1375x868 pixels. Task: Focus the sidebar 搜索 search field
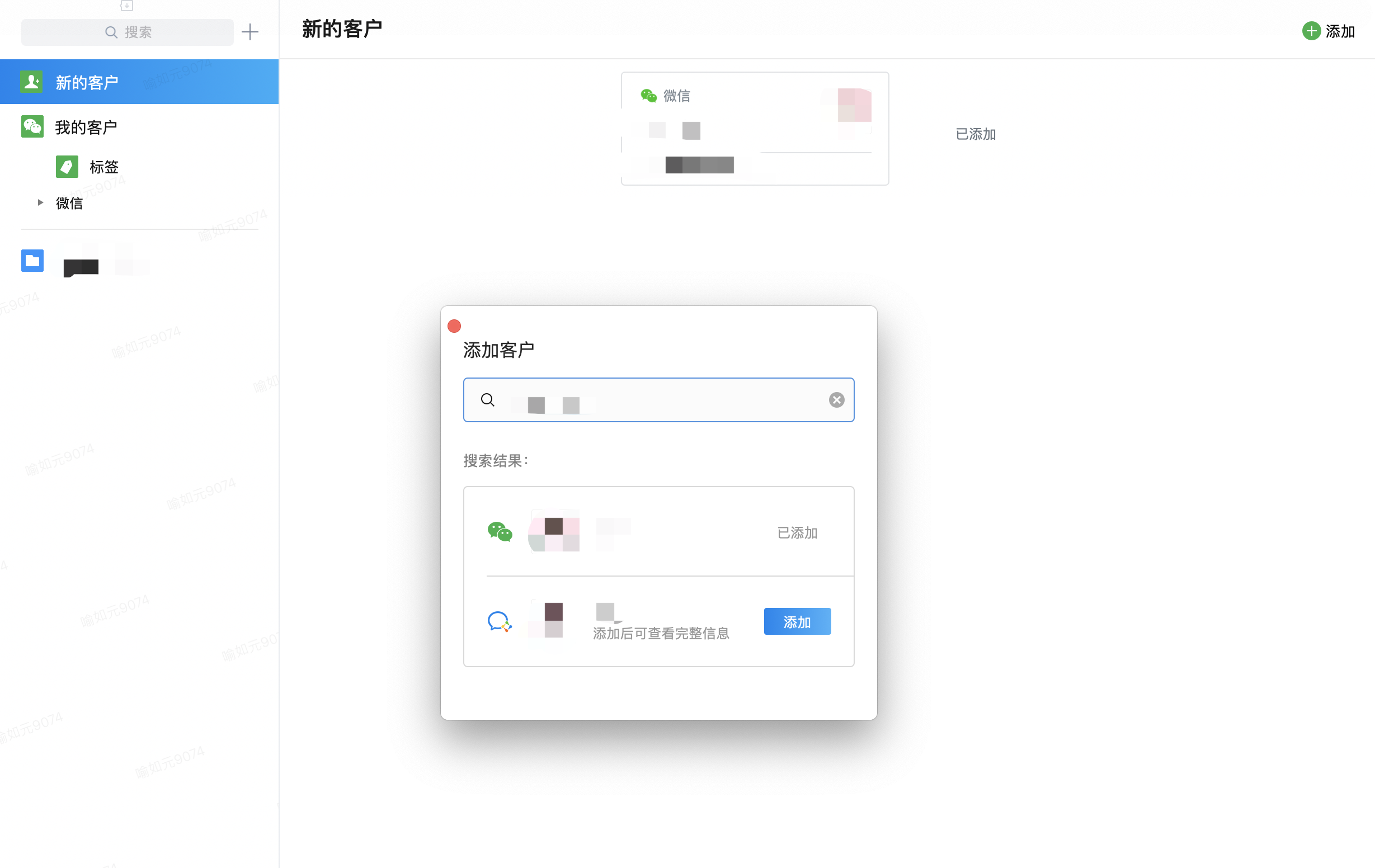(x=128, y=32)
